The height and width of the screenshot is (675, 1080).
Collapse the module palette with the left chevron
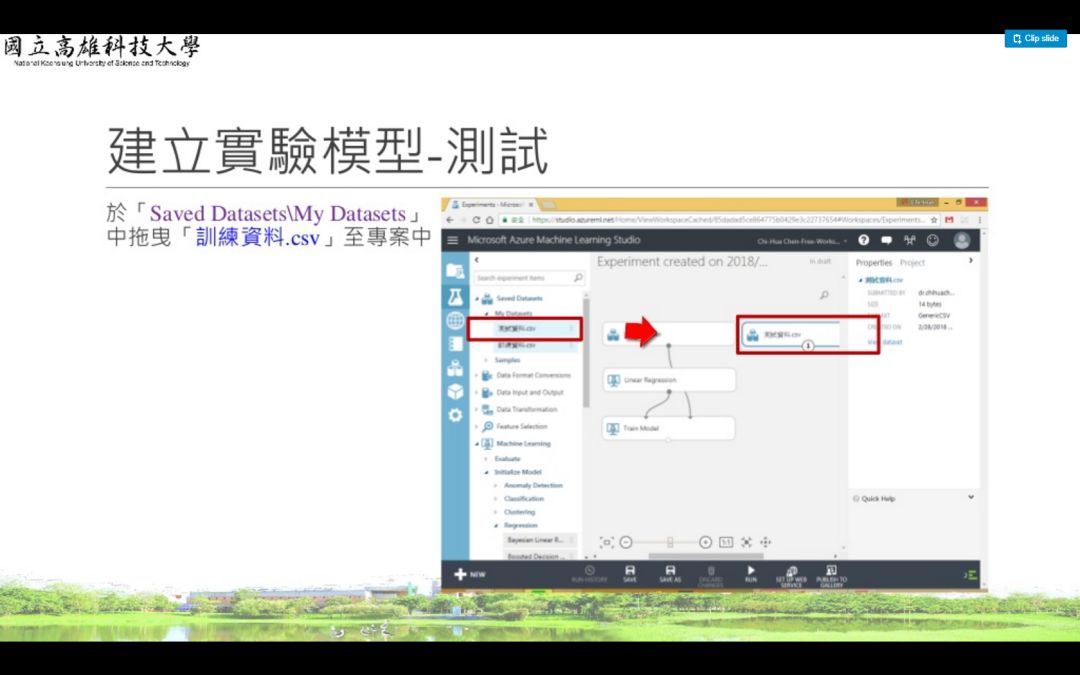coord(477,260)
